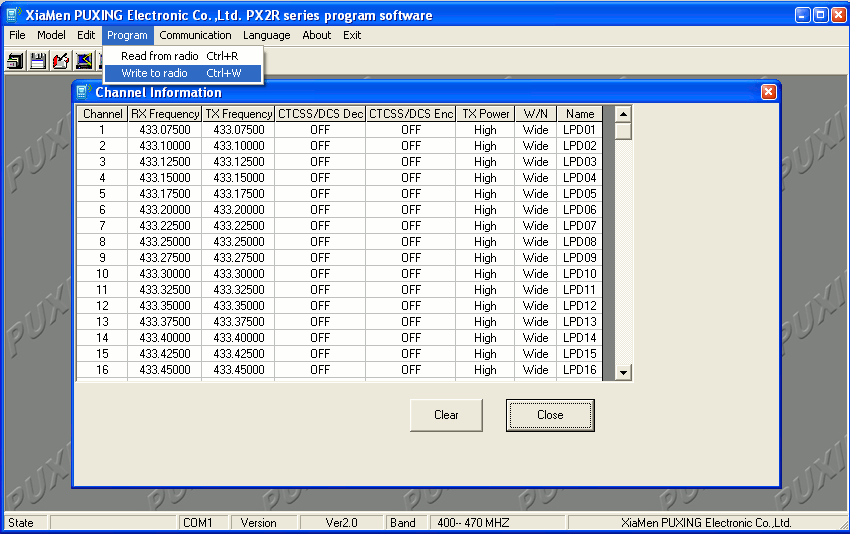Click TX Power High in channel 4 row
This screenshot has width=850, height=534.
pos(485,178)
